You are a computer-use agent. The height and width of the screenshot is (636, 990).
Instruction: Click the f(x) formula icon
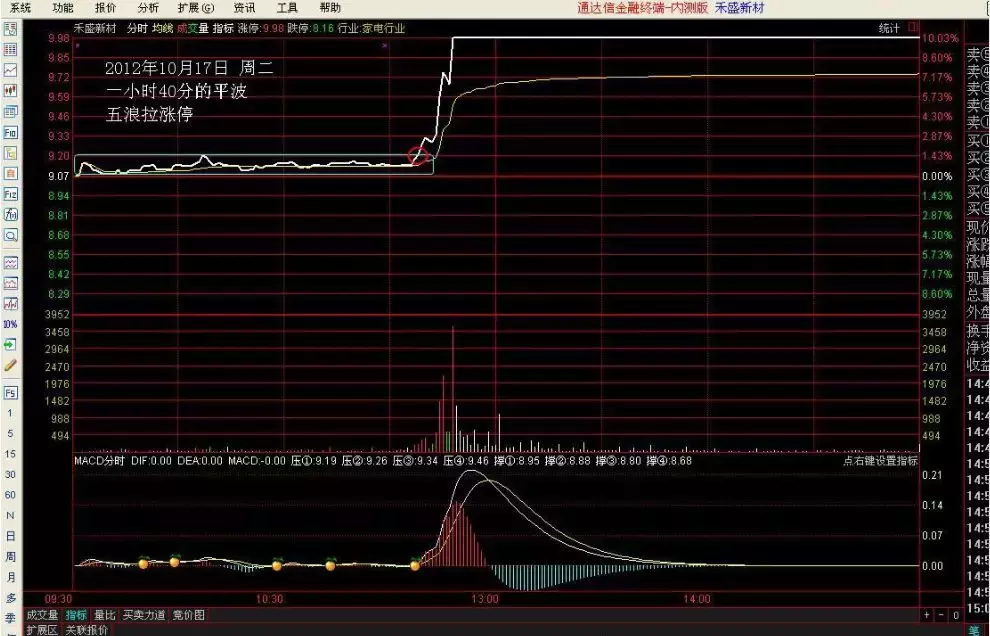coord(11,215)
